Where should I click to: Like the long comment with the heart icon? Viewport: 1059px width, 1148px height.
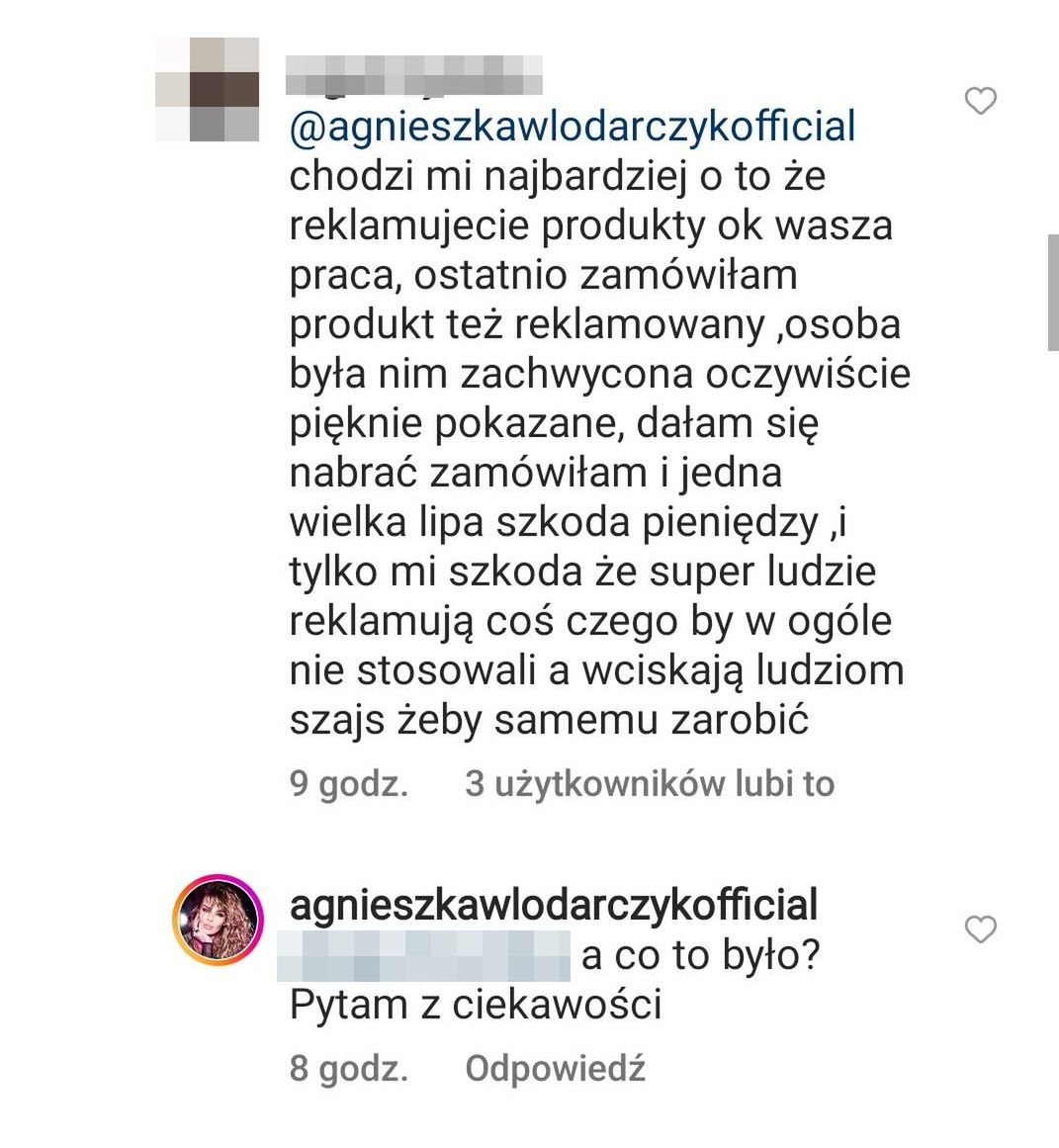pyautogui.click(x=980, y=100)
